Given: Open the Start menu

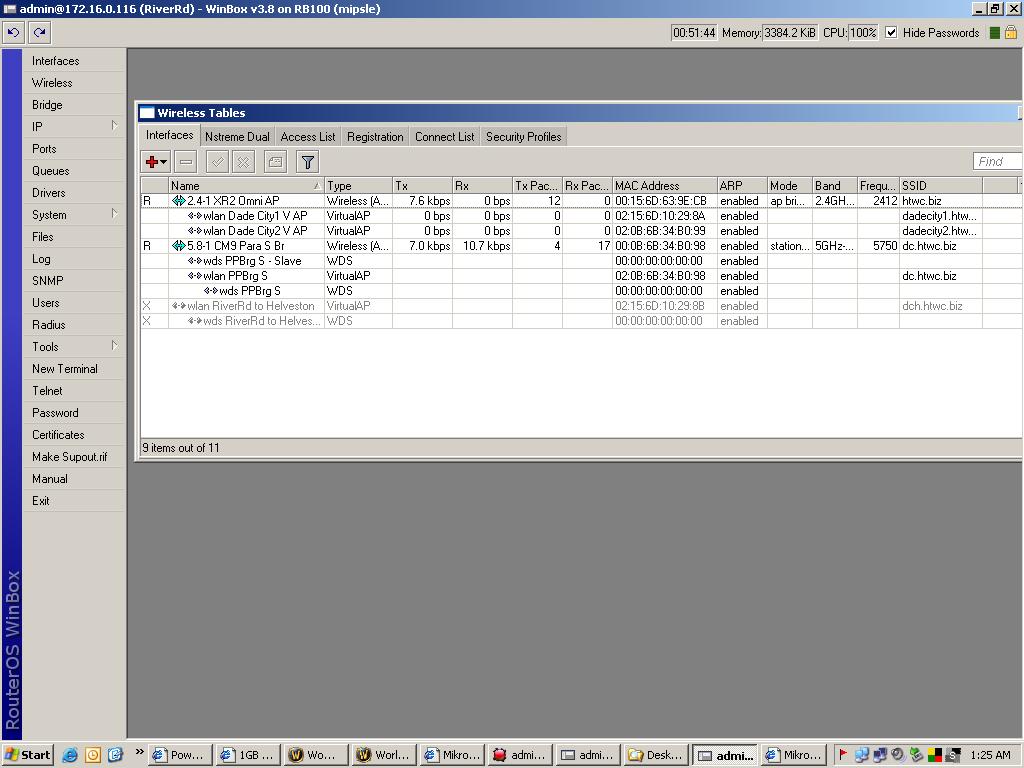Looking at the screenshot, I should click(27, 755).
